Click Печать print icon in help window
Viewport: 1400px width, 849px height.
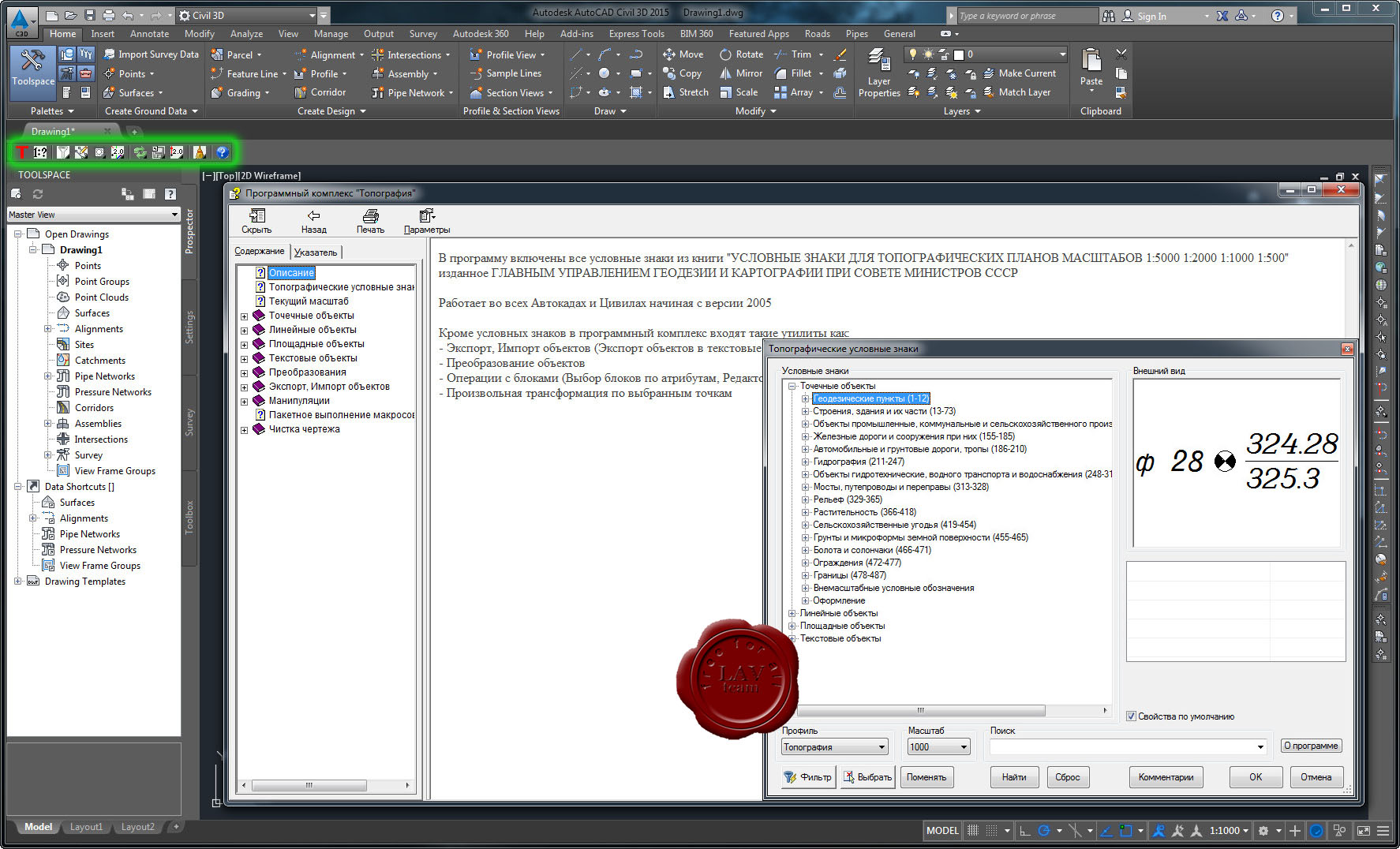click(x=370, y=221)
